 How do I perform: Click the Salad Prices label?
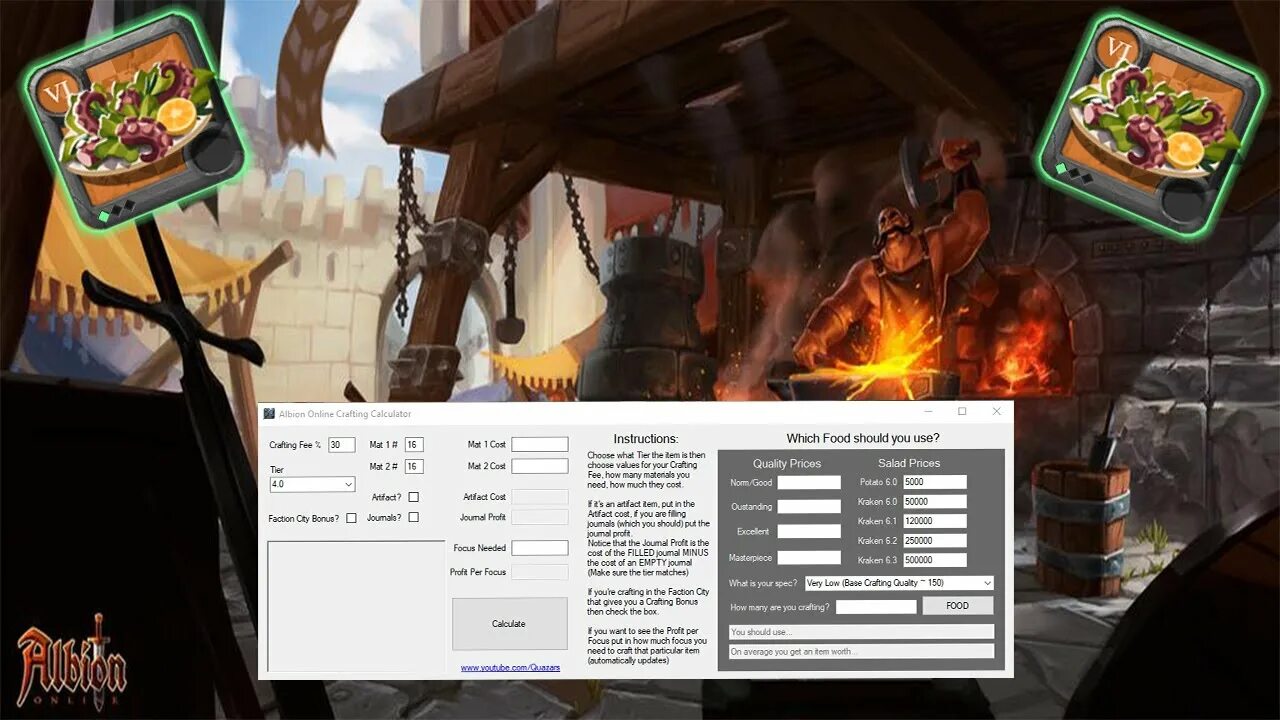click(909, 464)
